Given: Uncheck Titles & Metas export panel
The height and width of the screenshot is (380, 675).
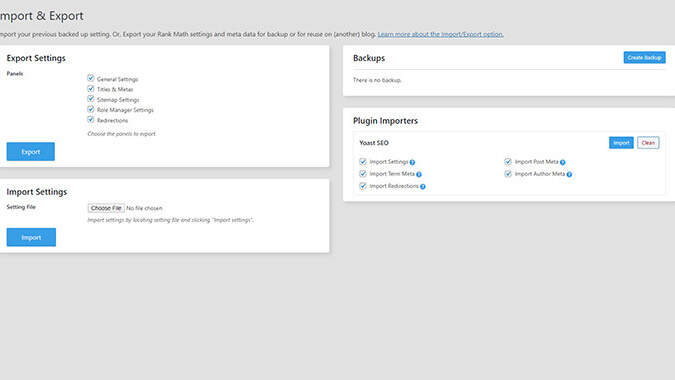Looking at the screenshot, I should (x=90, y=88).
